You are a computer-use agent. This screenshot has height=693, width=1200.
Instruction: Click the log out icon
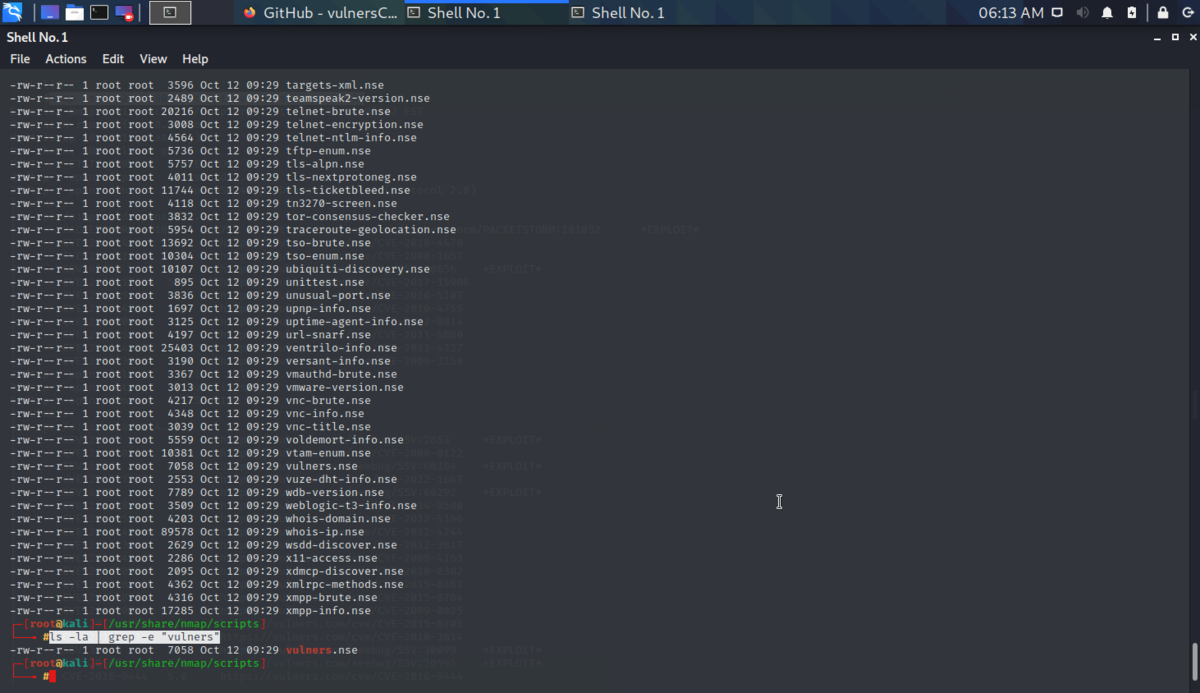point(1187,13)
